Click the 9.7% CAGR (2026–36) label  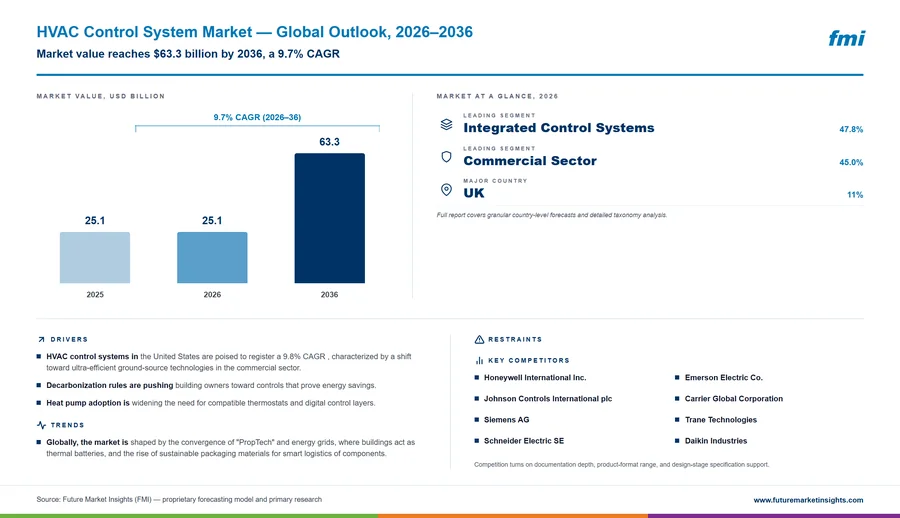[x=257, y=117]
